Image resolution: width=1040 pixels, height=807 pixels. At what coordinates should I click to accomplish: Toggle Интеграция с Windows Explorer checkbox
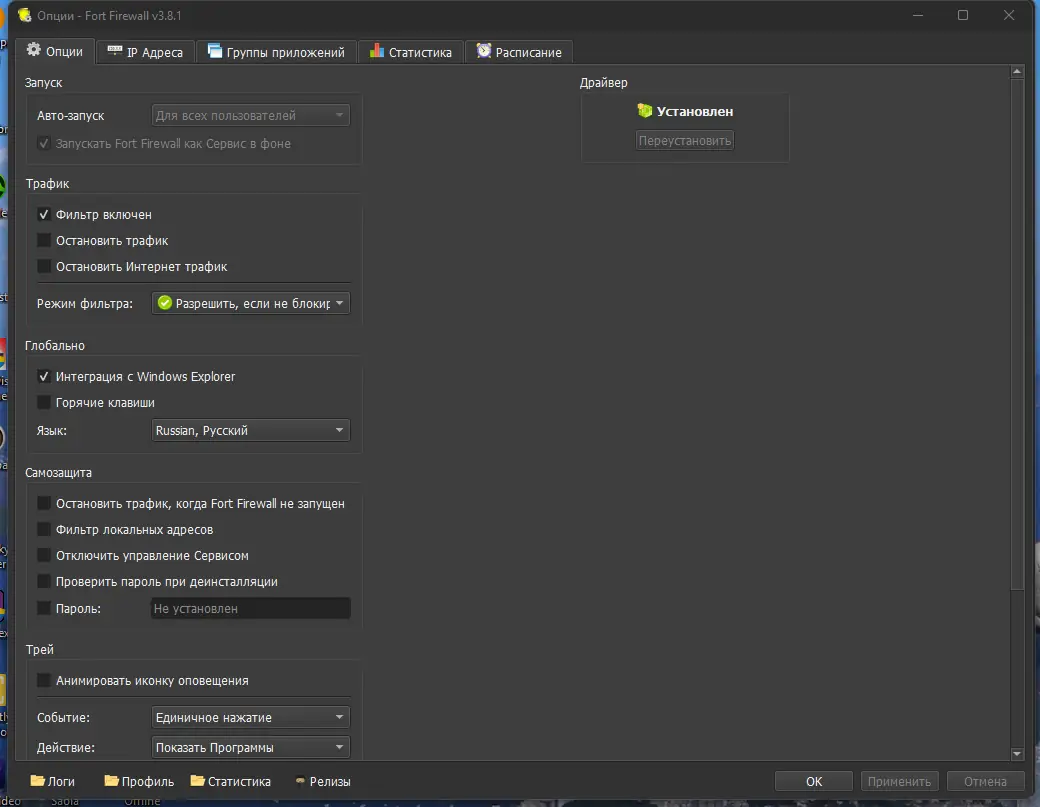click(x=44, y=377)
